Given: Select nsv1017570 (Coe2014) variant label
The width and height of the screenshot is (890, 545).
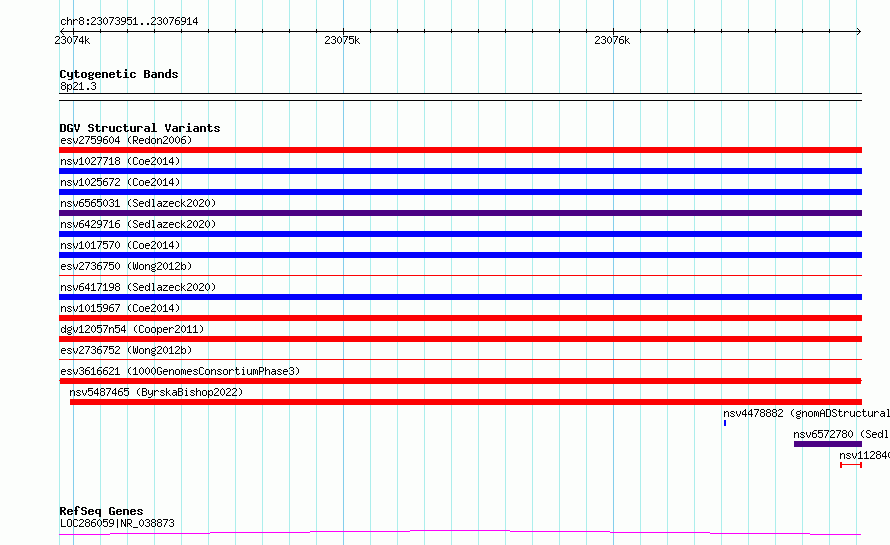Looking at the screenshot, I should point(120,245).
